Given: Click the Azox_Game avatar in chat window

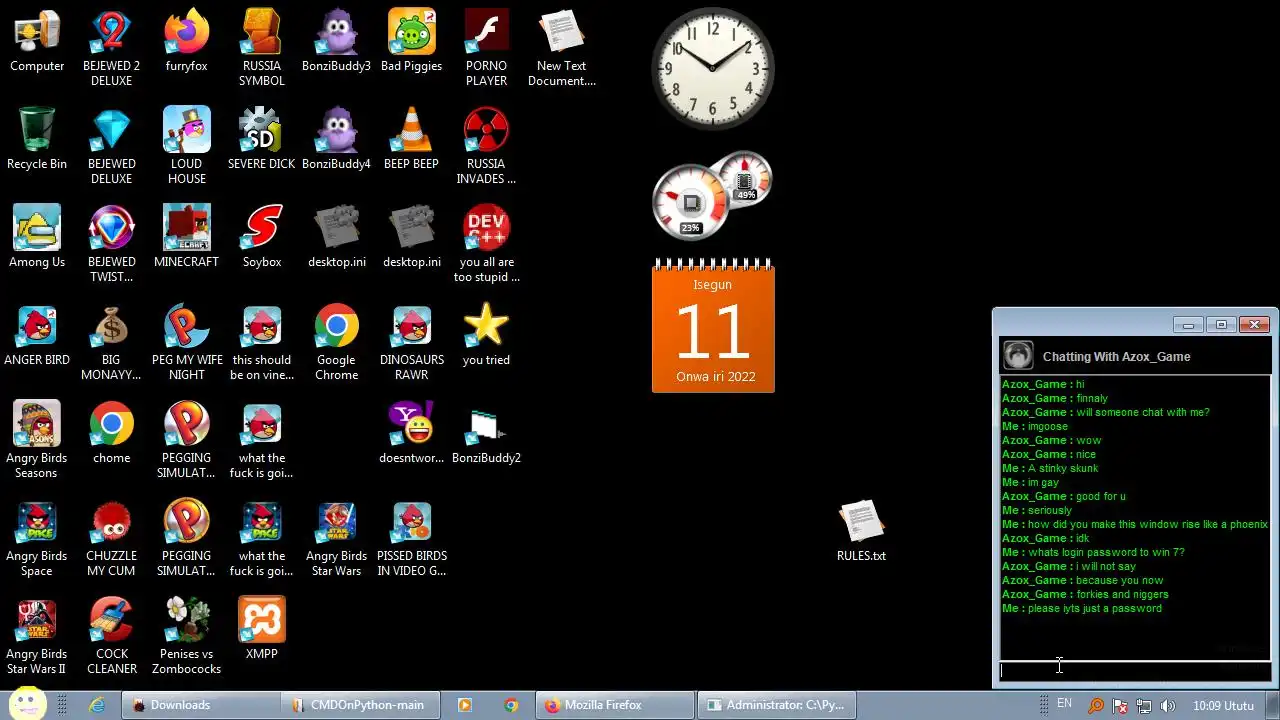Looking at the screenshot, I should pos(1018,356).
